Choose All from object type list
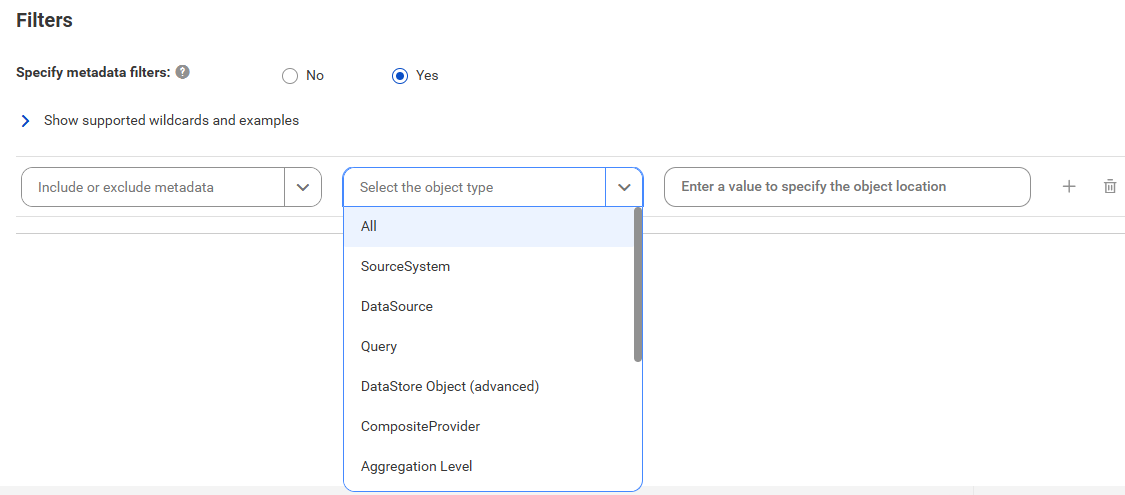1125x495 pixels. 489,227
